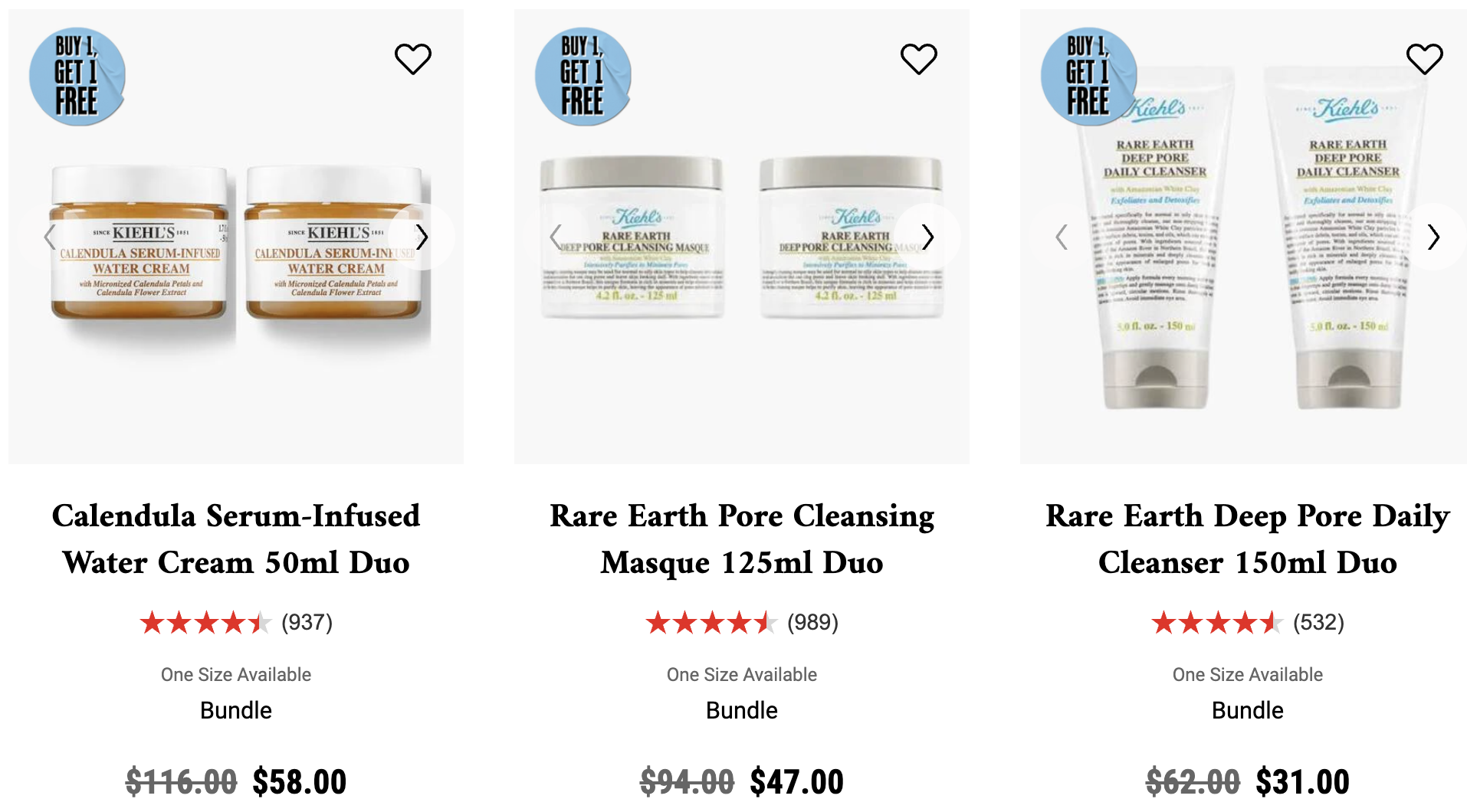Click Buy 1 Get 1 Free badge on Masque
The image size is (1467, 812).
click(x=583, y=77)
